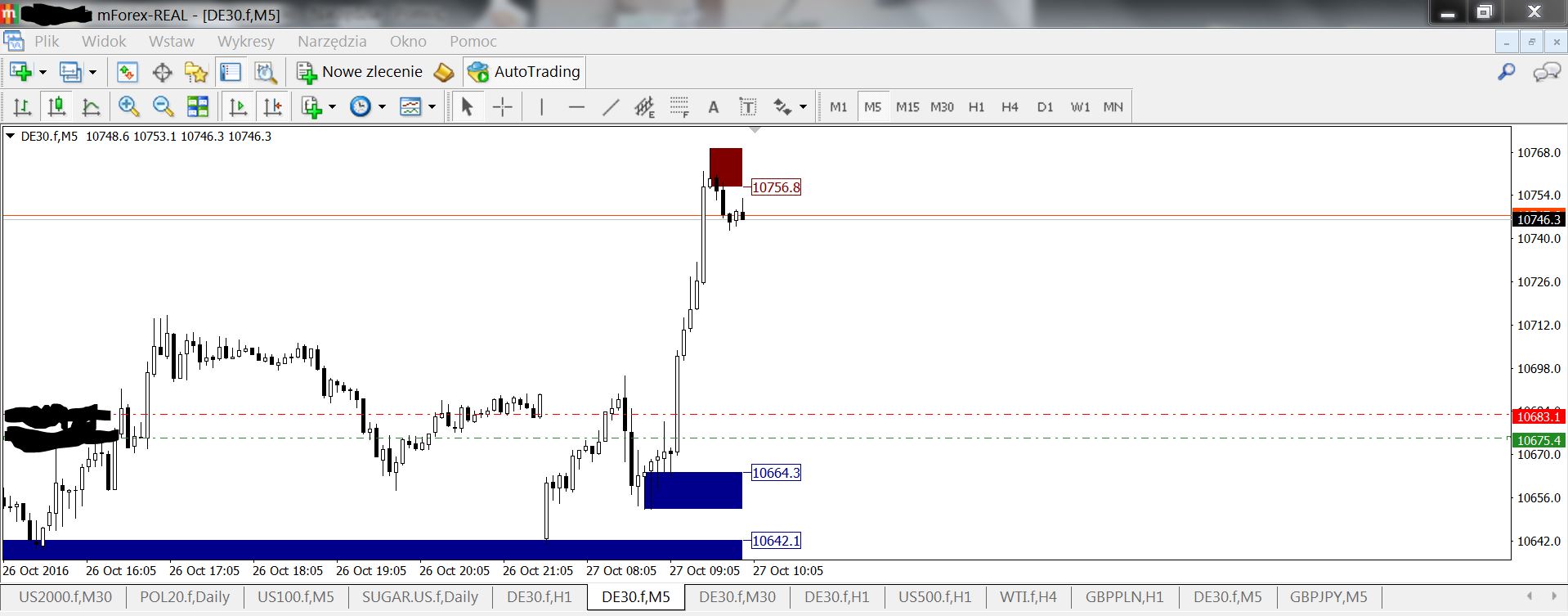1568x616 pixels.
Task: Click the Periods clock icon
Action: pyautogui.click(x=361, y=106)
